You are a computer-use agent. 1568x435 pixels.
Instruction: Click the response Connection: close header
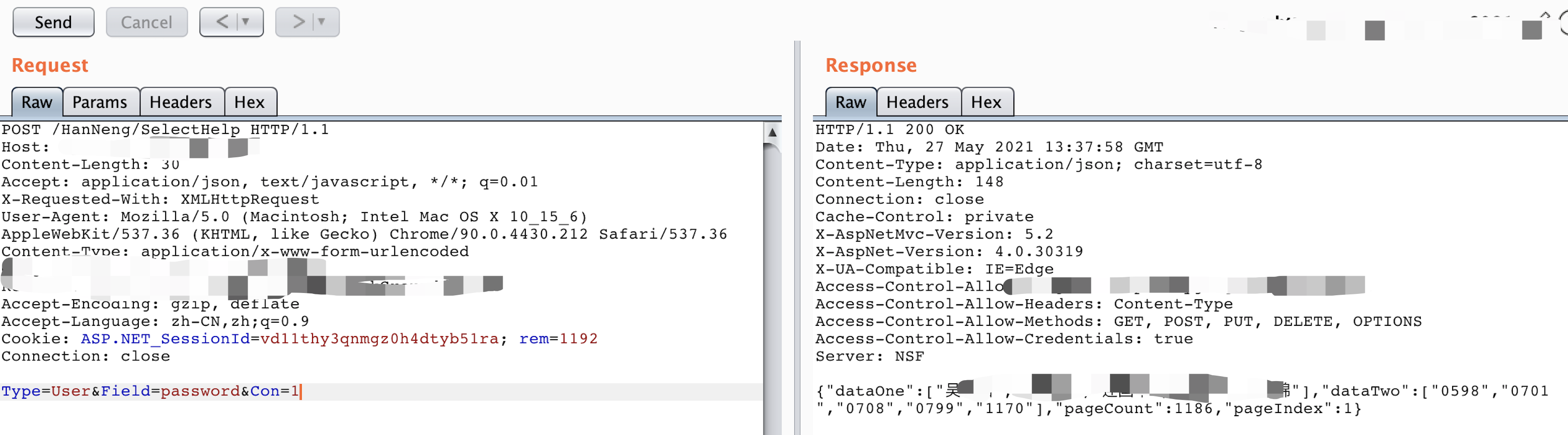(899, 199)
